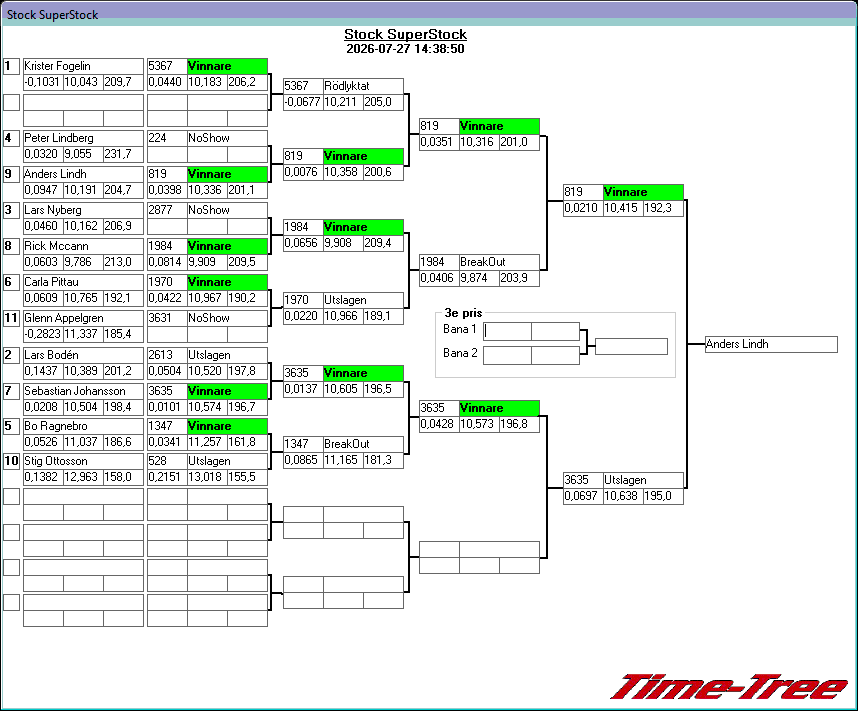Click the Stig Ottosson name field
This screenshot has height=711, width=858.
[x=83, y=461]
